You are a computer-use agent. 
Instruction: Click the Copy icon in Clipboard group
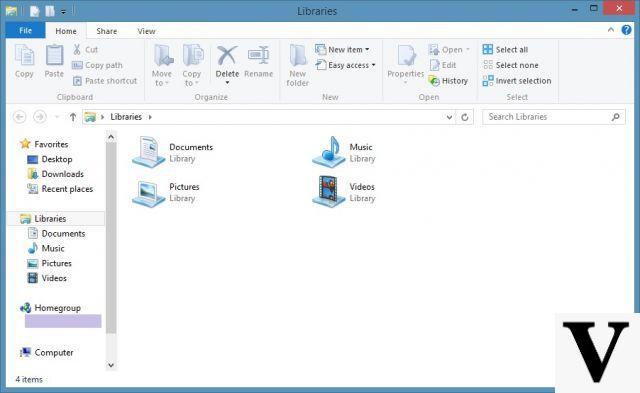24,55
